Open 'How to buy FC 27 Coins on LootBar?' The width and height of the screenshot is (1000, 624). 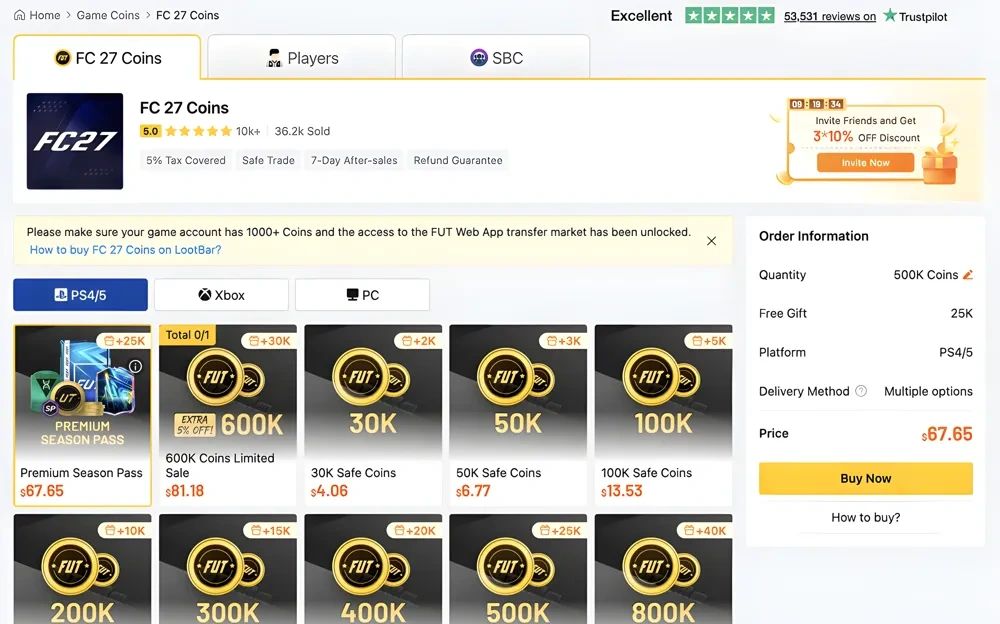pos(126,250)
